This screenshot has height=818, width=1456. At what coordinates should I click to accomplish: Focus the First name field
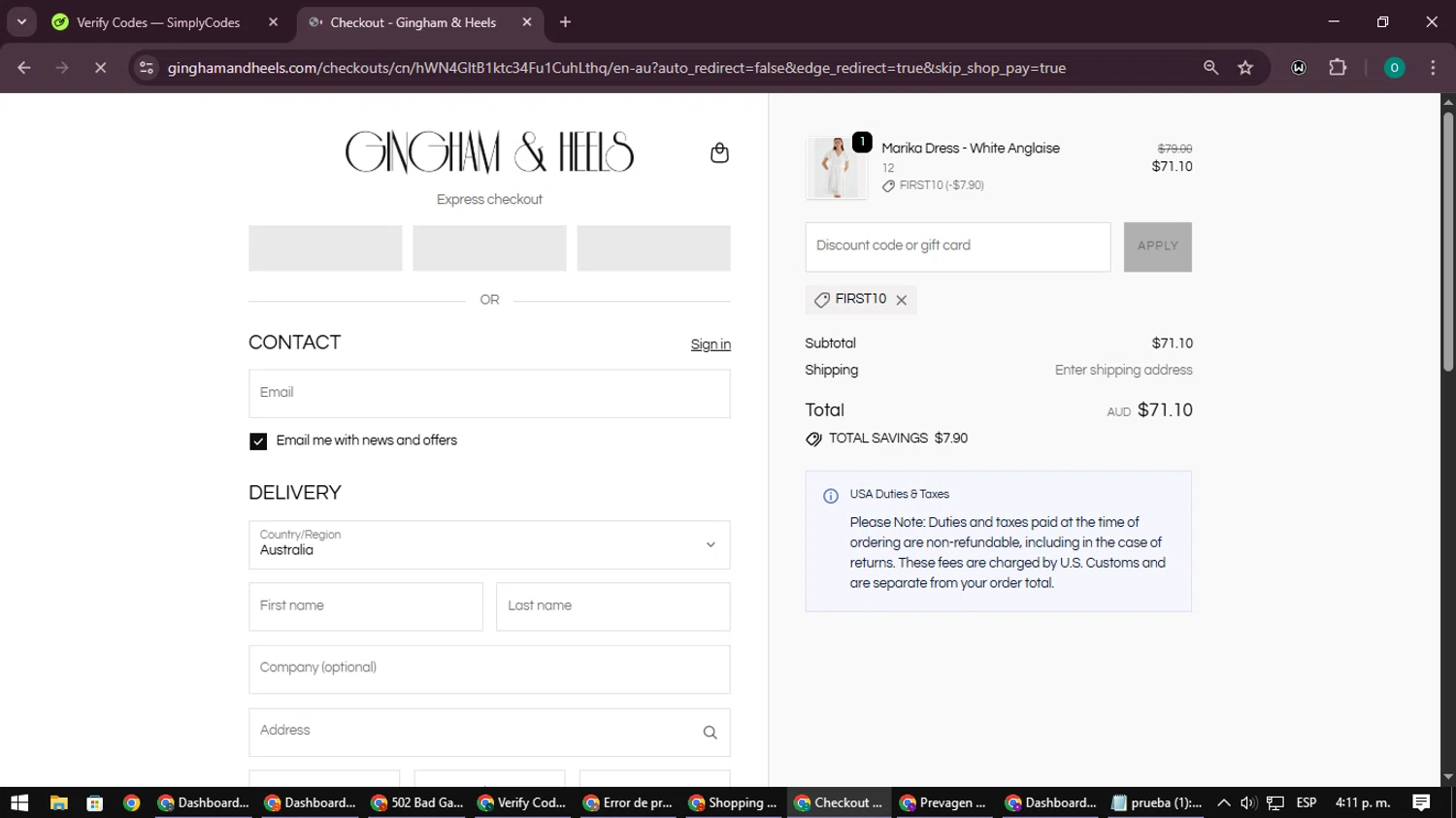[366, 606]
